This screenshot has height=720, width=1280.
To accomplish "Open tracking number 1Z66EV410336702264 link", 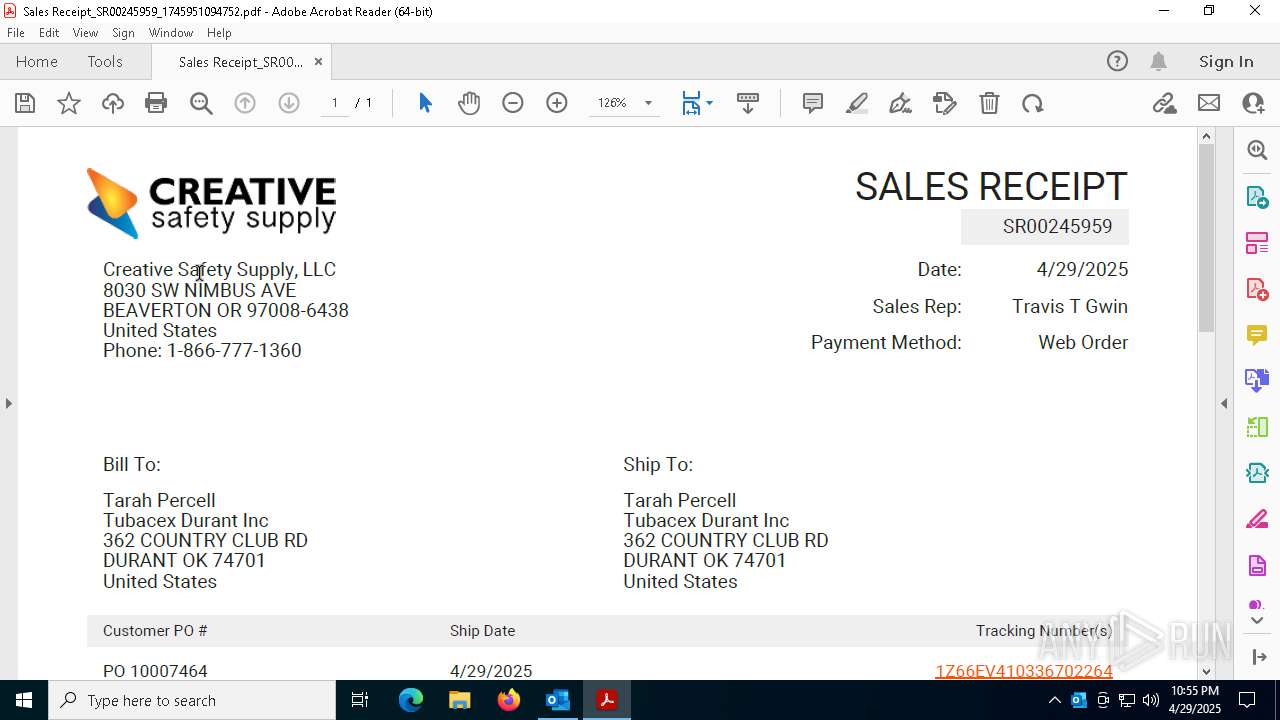I will pos(1024,671).
